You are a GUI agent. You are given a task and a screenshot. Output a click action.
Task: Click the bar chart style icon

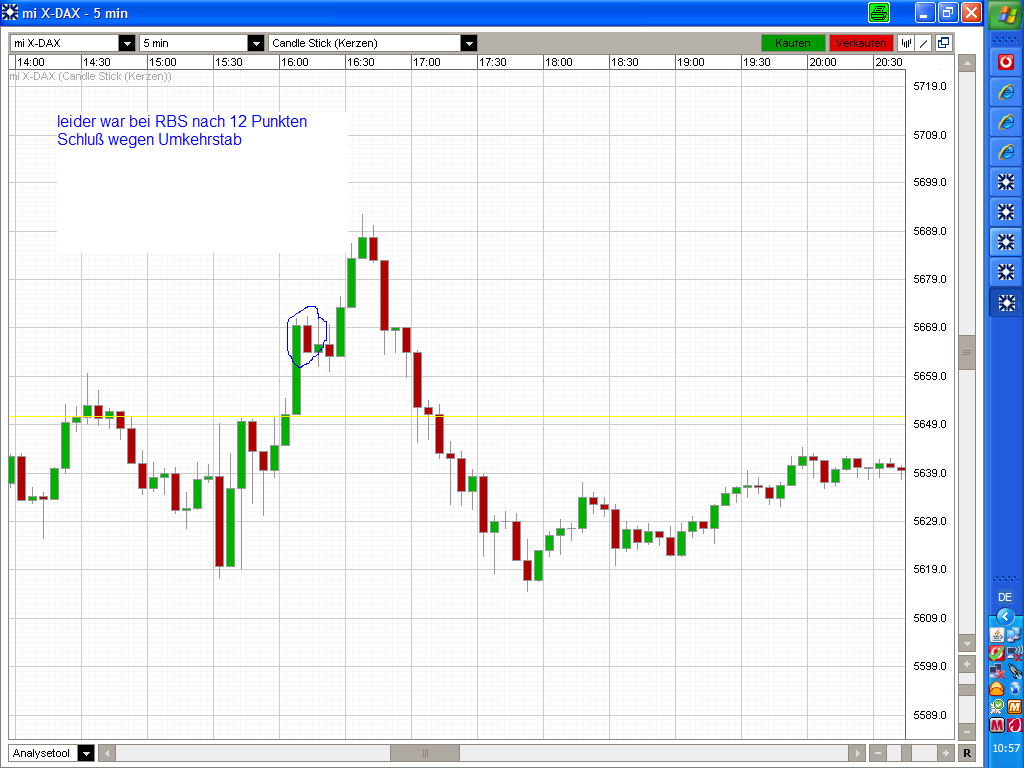906,43
